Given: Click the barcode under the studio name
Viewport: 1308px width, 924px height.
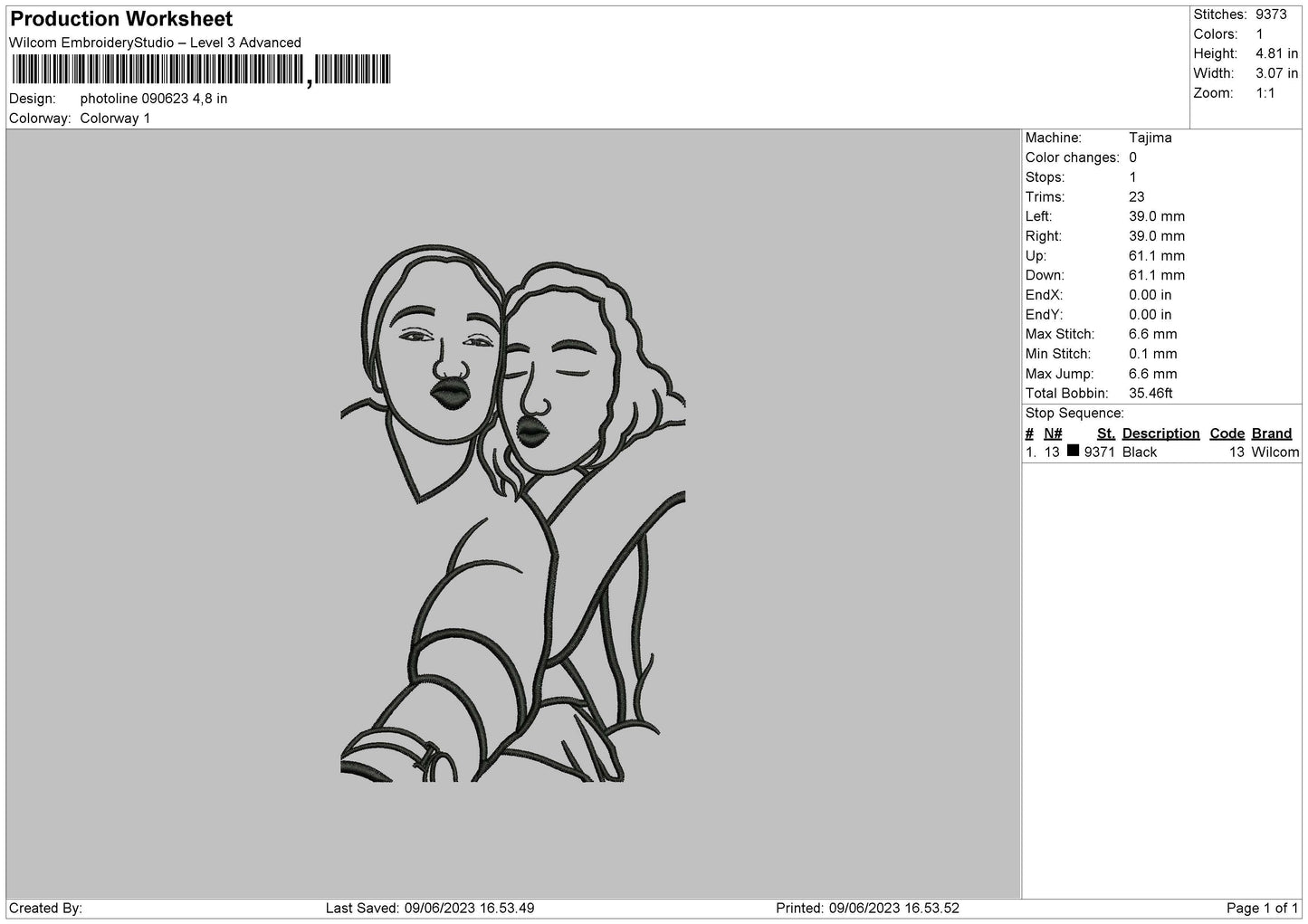Looking at the screenshot, I should tap(201, 70).
